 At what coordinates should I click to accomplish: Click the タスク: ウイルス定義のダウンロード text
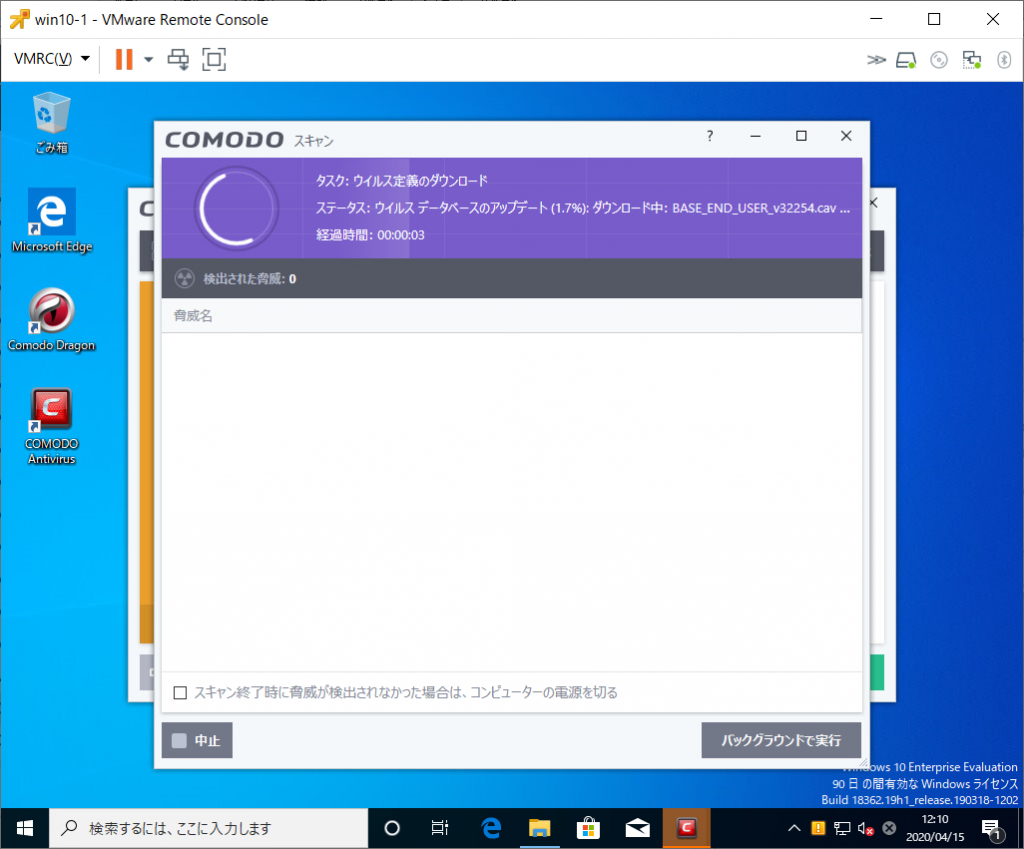[402, 181]
